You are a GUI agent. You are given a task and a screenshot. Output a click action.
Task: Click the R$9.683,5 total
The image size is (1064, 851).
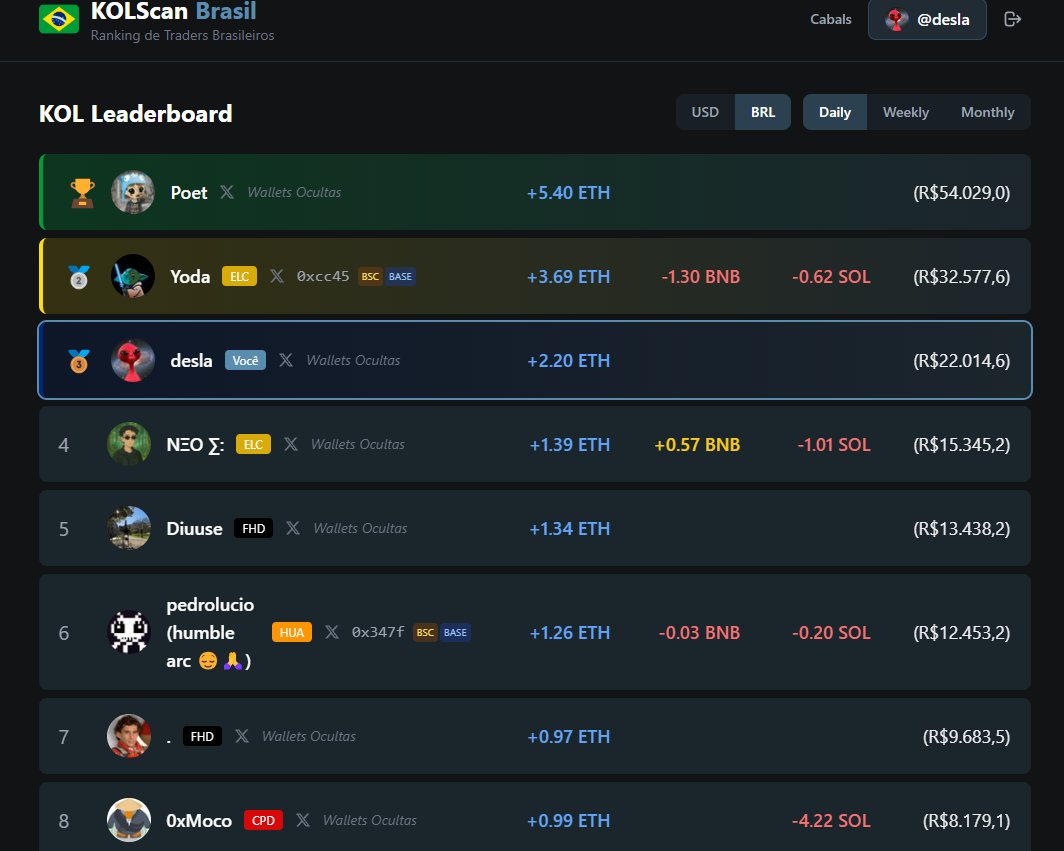click(966, 736)
